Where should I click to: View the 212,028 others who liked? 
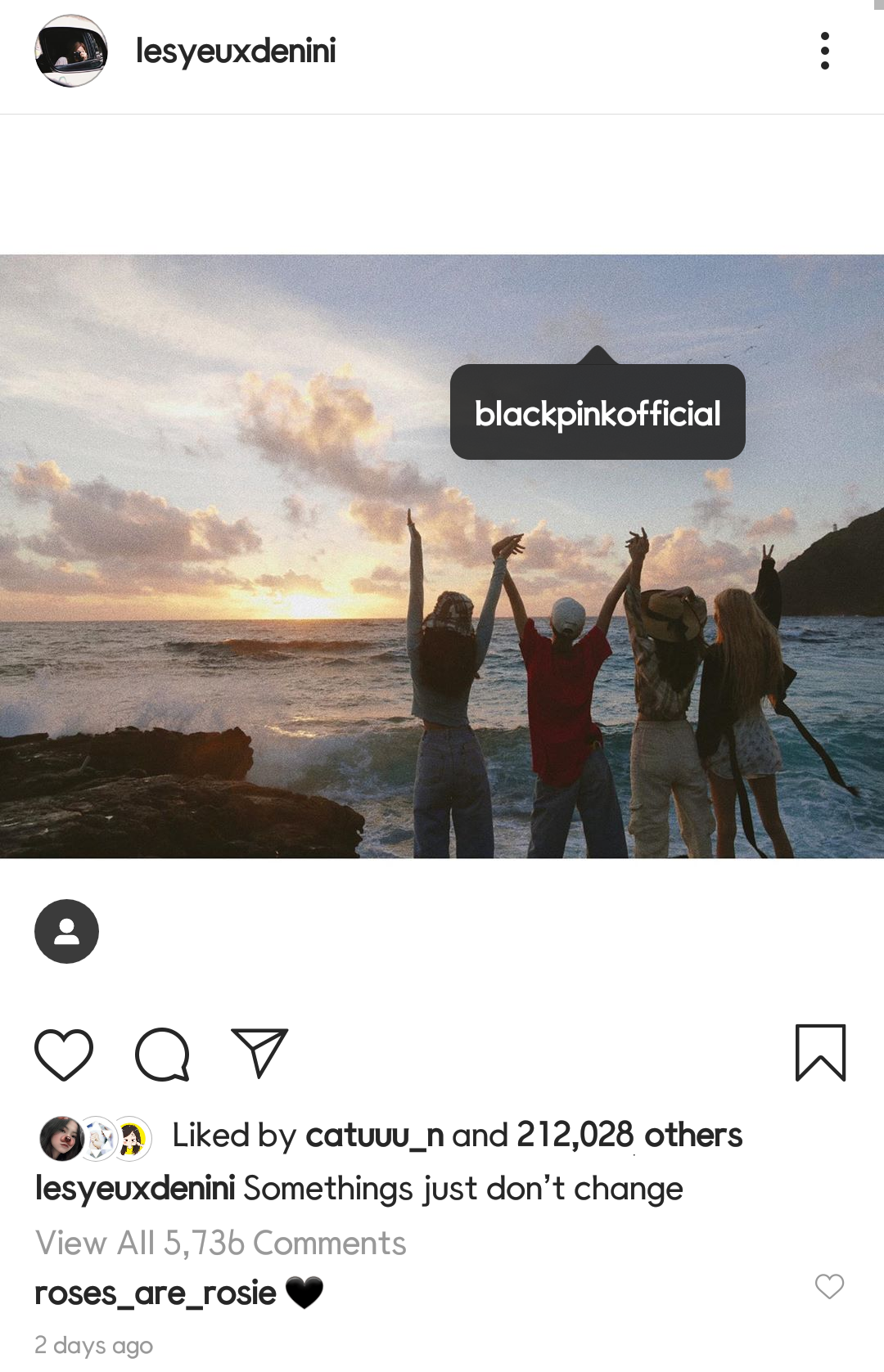click(629, 1136)
